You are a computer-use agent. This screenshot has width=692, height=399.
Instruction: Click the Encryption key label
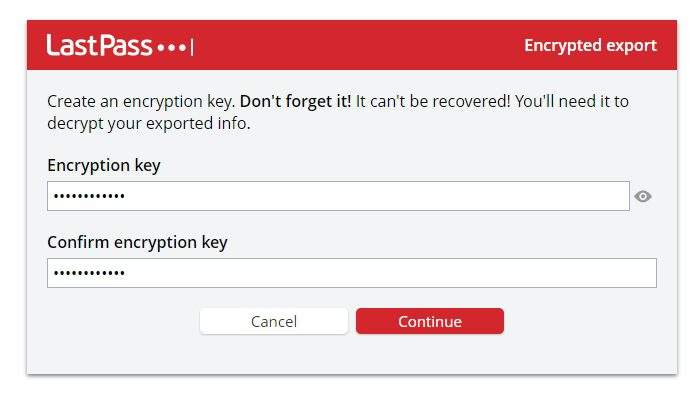(x=104, y=166)
